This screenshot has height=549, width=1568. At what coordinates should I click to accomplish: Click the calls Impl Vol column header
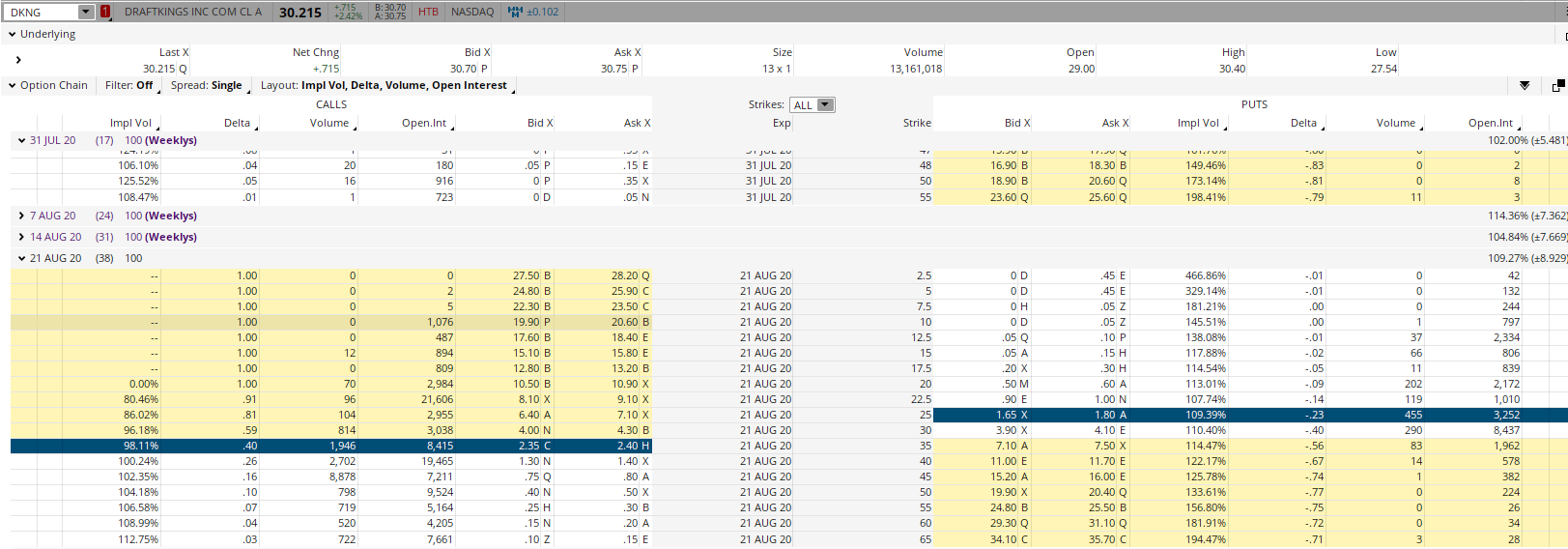[x=130, y=123]
